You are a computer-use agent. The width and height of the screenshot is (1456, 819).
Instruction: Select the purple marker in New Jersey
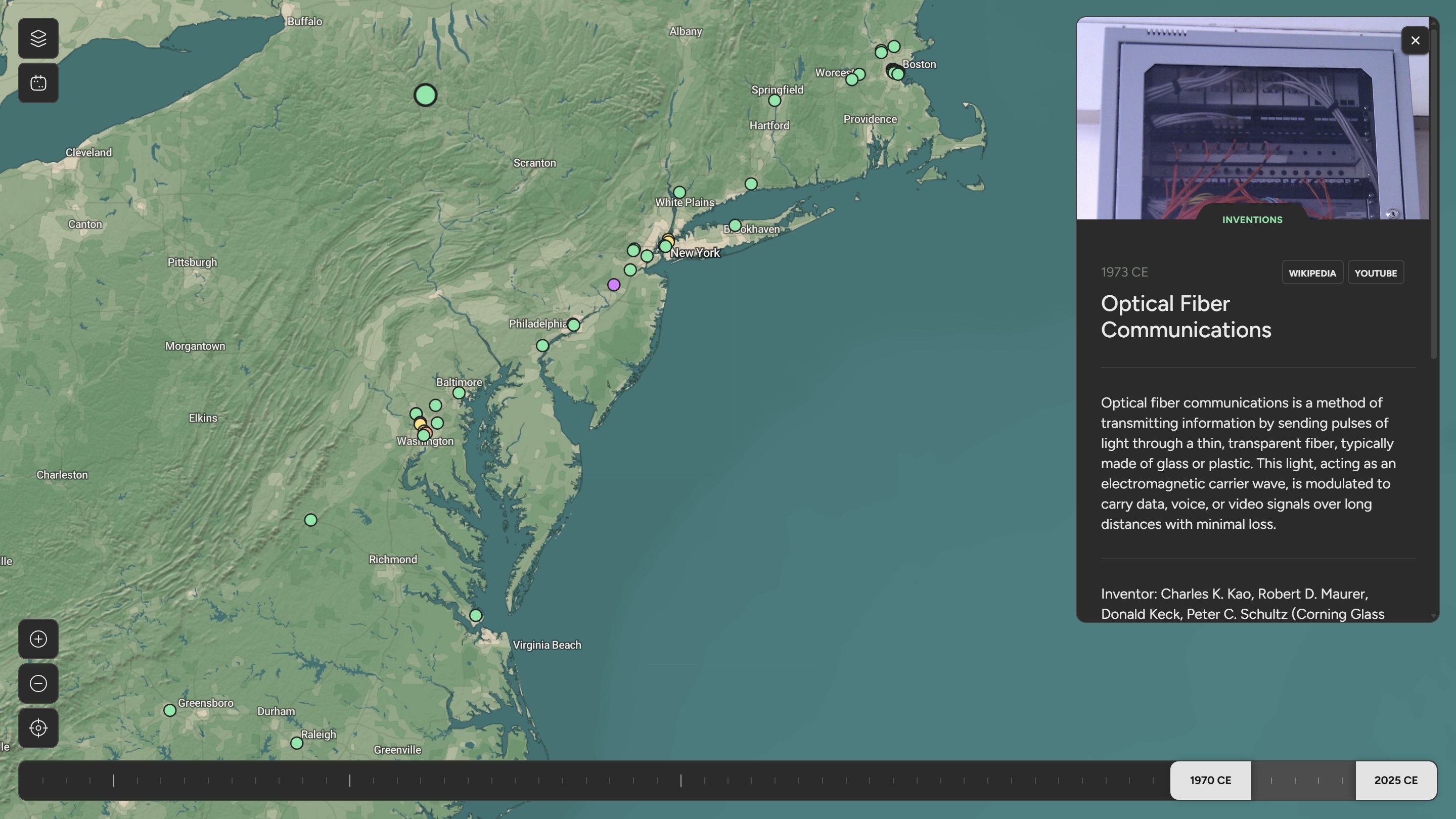[x=613, y=285]
